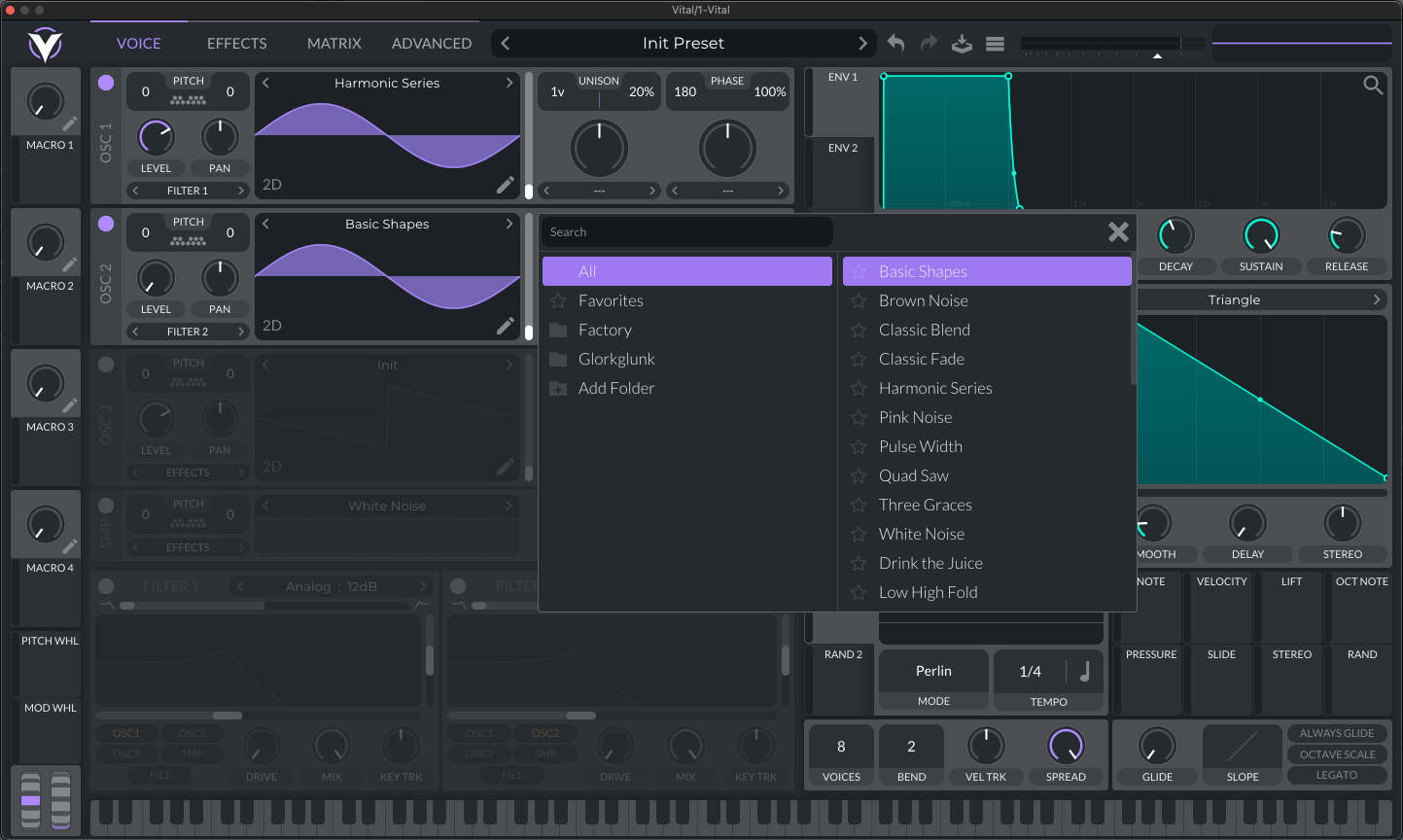
Task: Select the ENV 2 tab
Action: pos(843,148)
